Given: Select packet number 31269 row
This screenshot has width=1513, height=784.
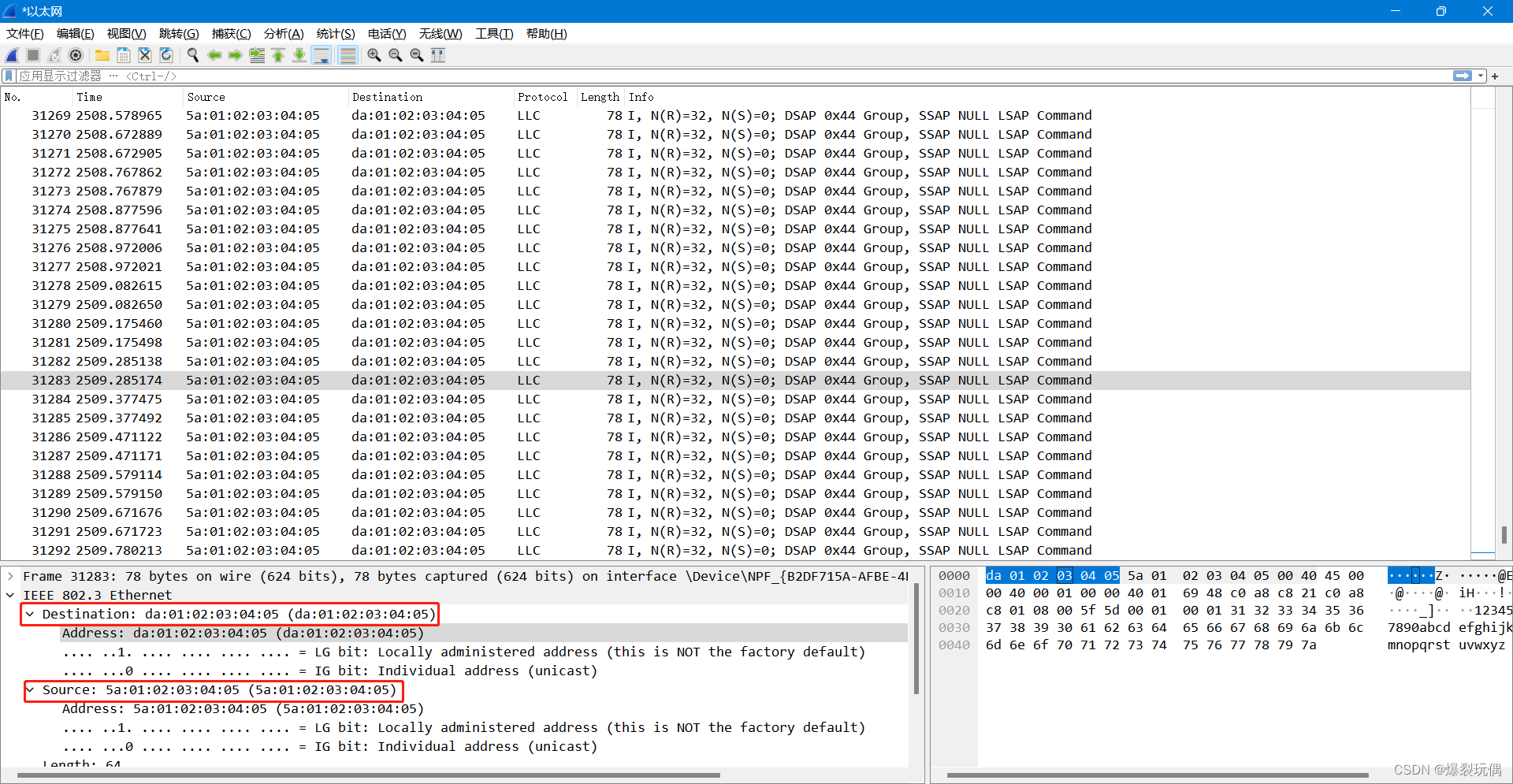Looking at the screenshot, I should 735,115.
